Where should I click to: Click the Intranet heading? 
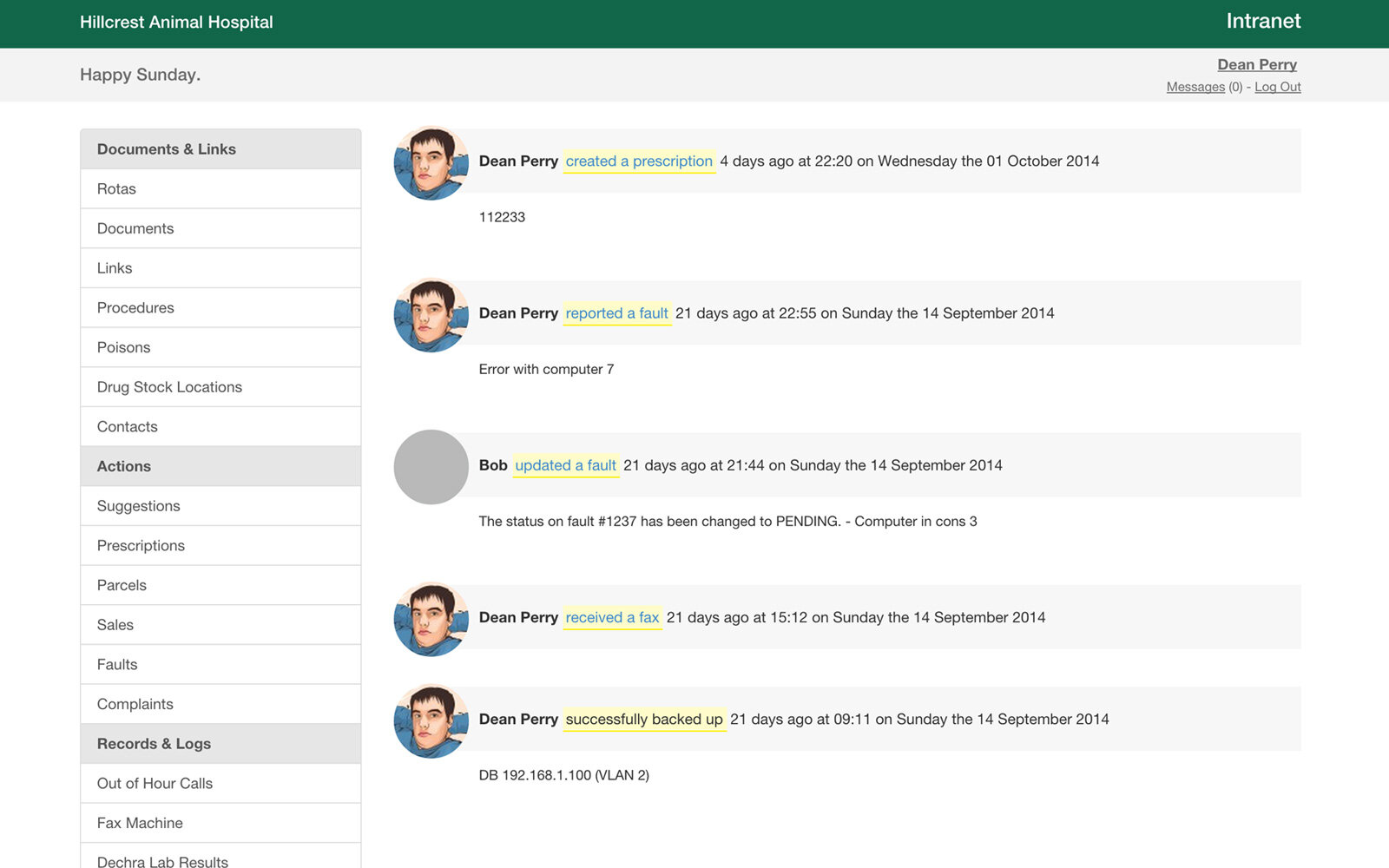pos(1263,22)
